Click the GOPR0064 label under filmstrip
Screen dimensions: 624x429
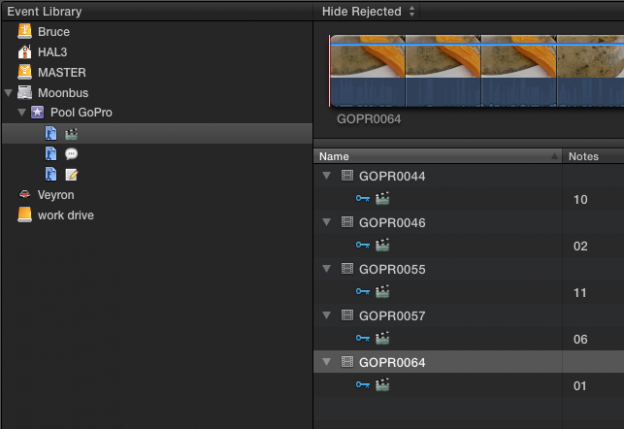point(369,119)
